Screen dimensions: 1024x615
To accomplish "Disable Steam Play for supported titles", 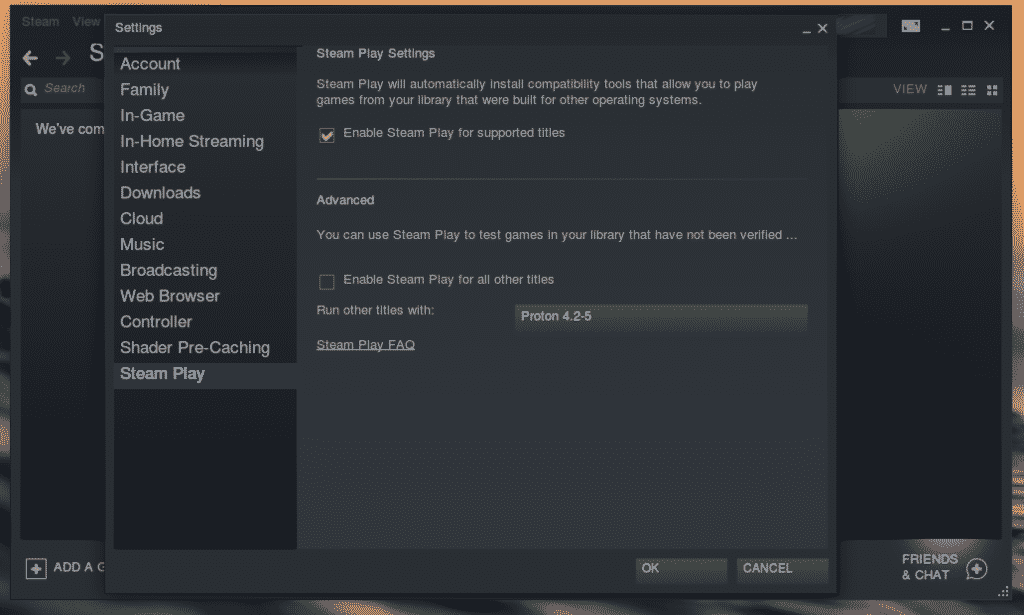I will (327, 134).
